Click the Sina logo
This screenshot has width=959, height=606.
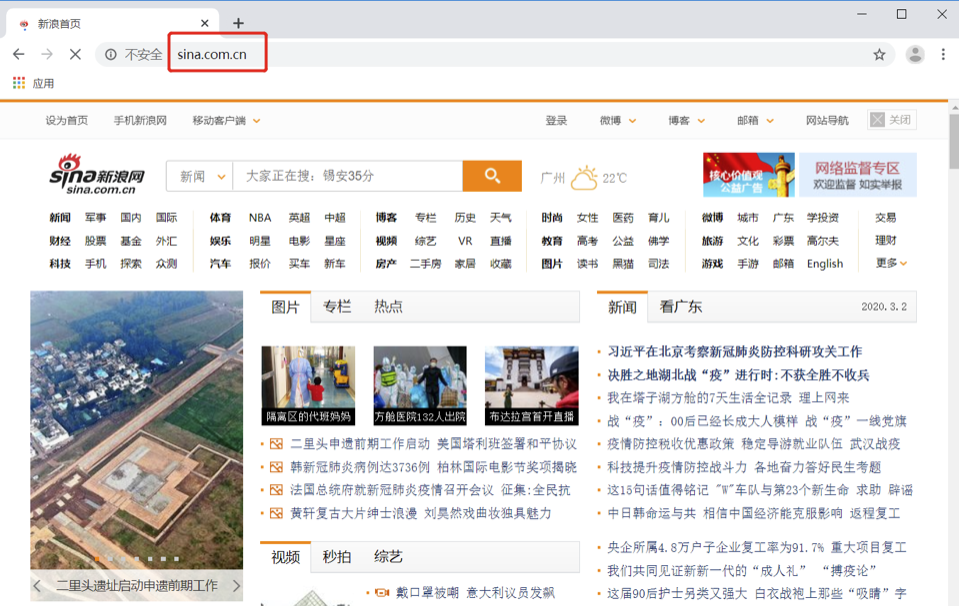coord(97,176)
